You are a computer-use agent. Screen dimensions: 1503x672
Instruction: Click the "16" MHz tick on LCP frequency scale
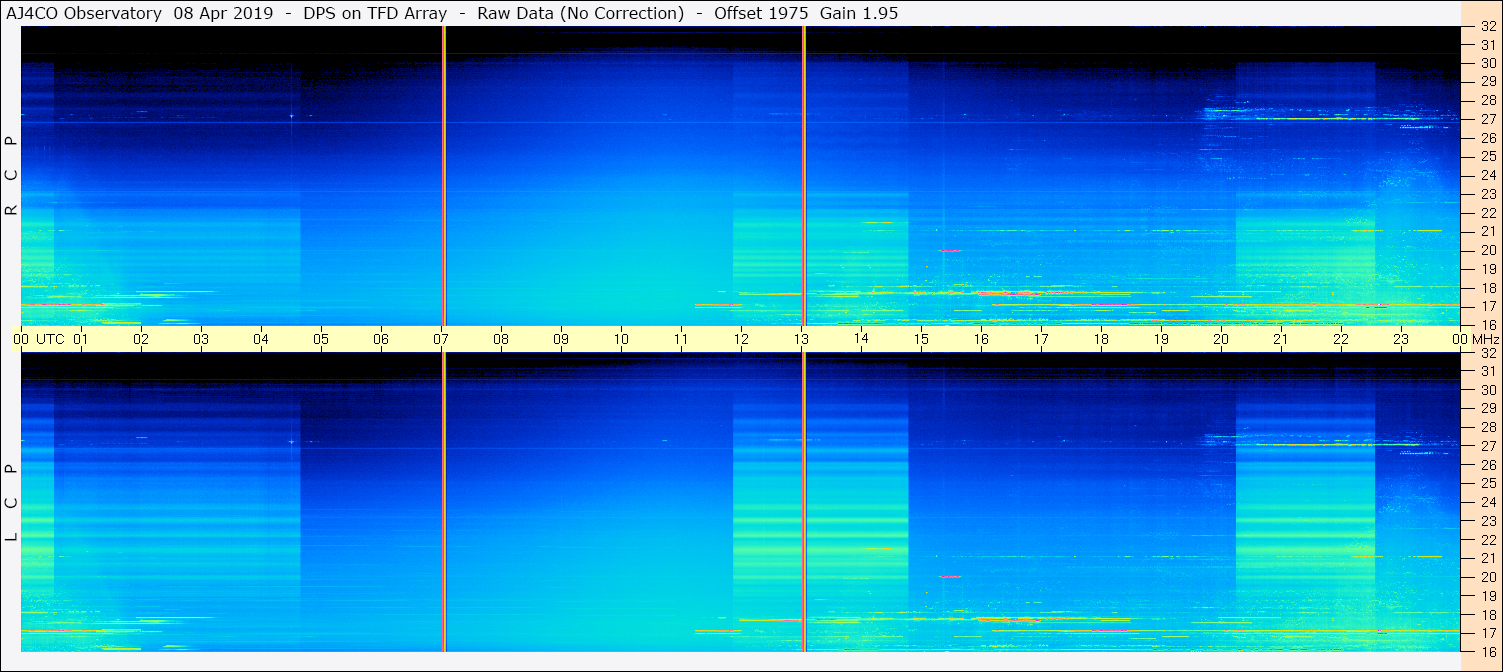pyautogui.click(x=1488, y=651)
